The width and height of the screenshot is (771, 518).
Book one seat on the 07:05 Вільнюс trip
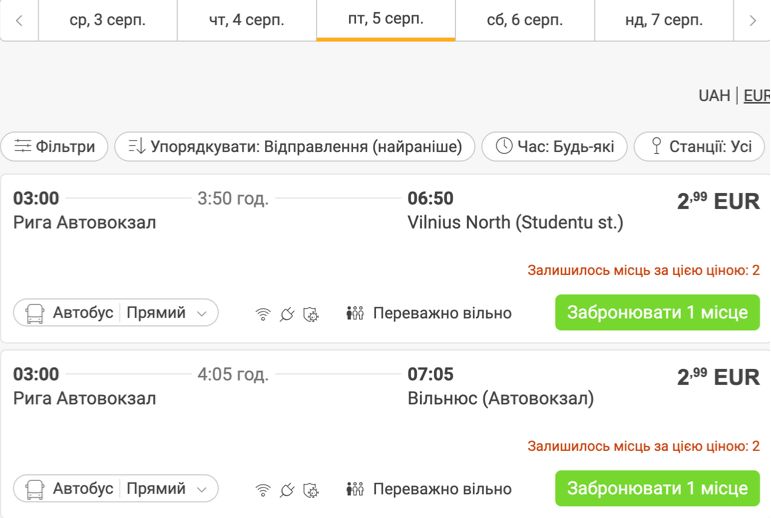point(657,488)
